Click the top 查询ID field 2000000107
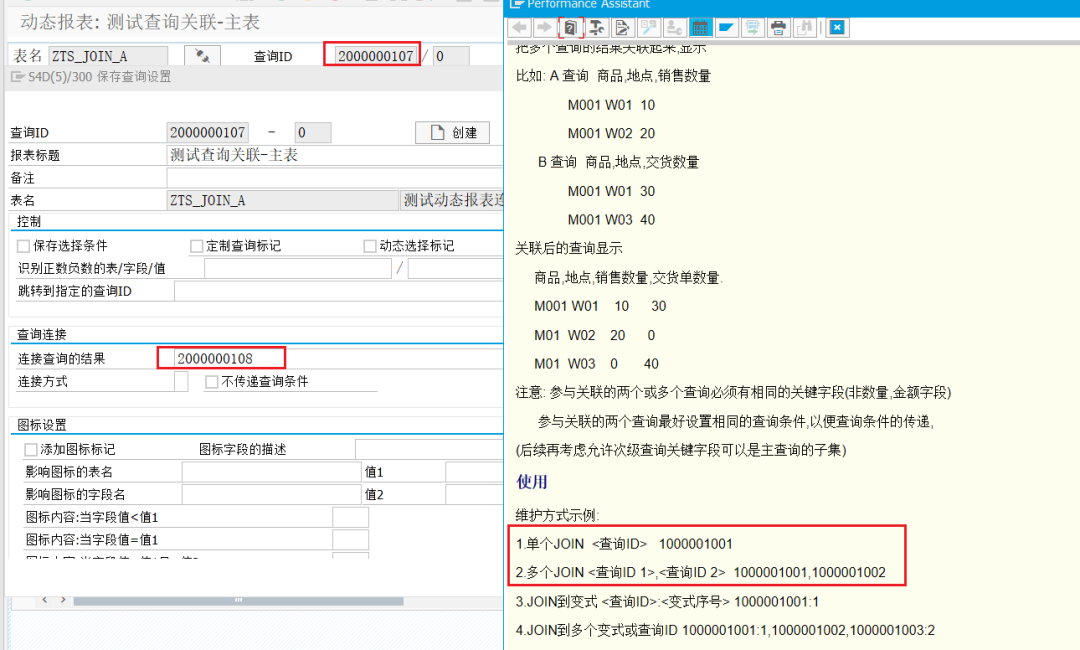1080x650 pixels. coord(376,56)
